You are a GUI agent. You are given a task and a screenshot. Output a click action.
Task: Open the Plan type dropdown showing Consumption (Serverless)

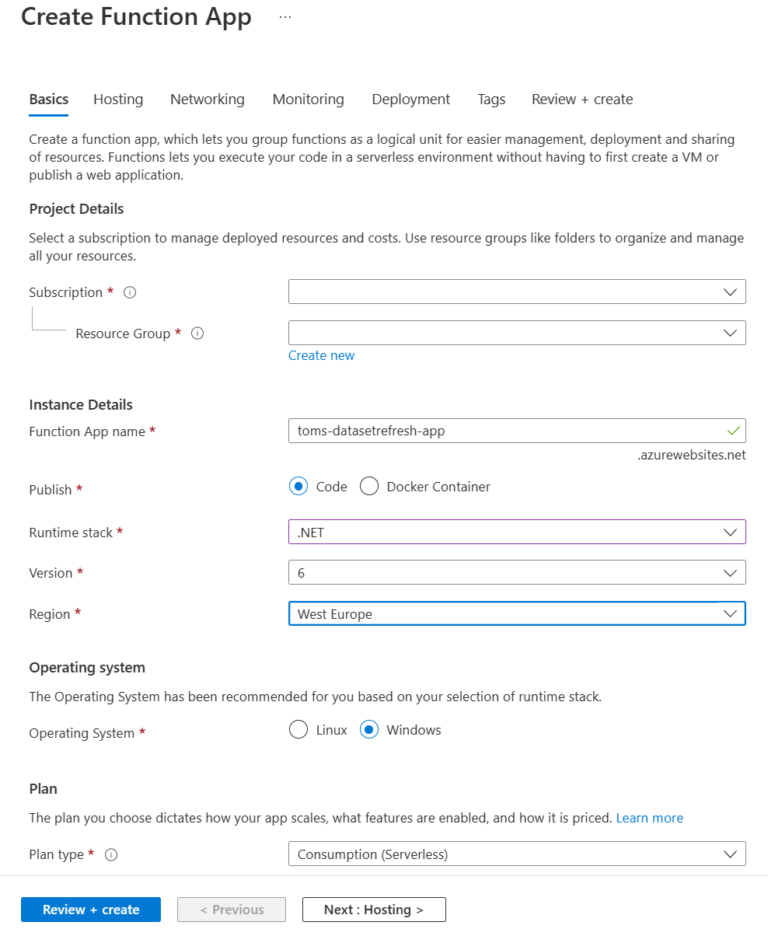(x=517, y=854)
